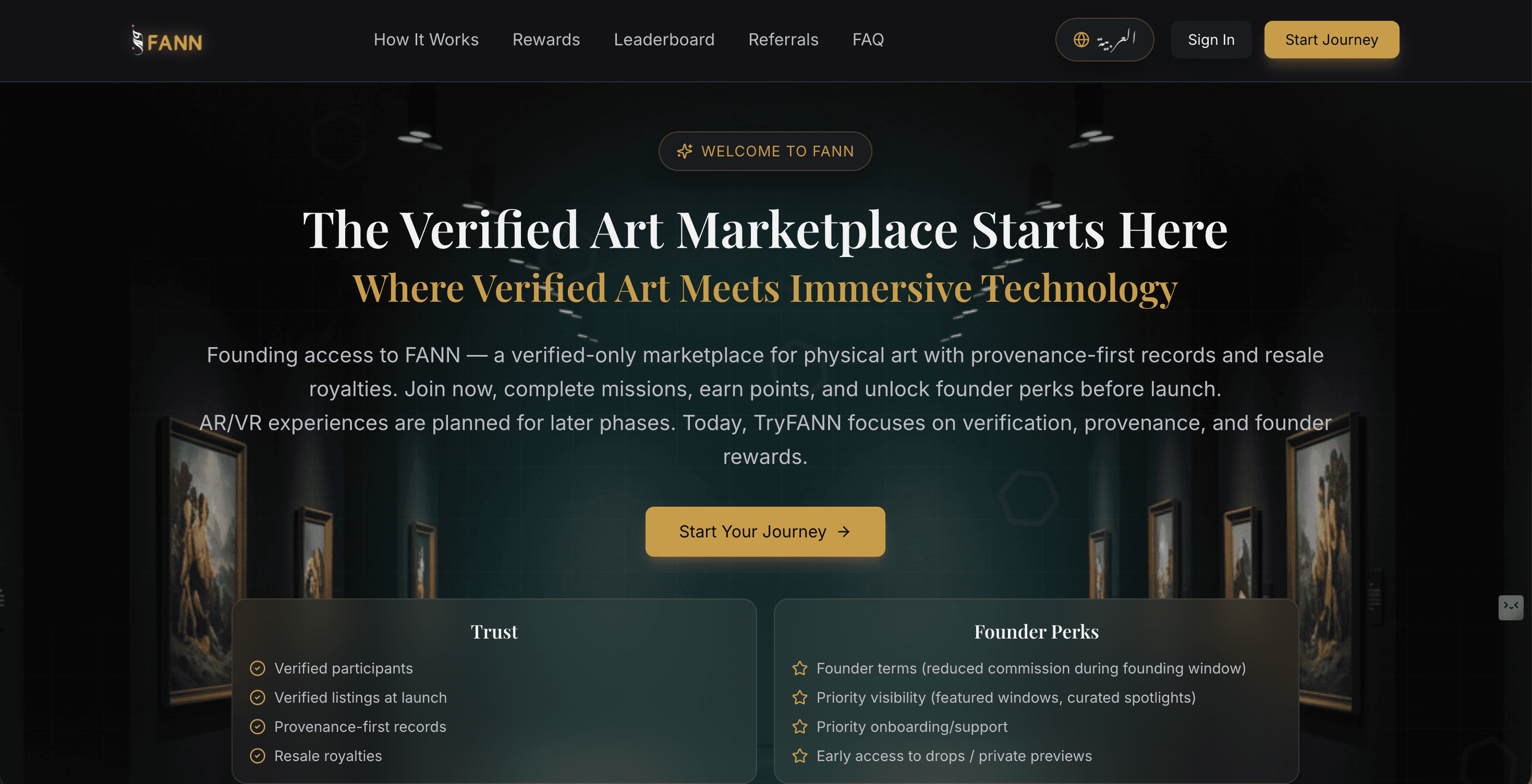Click the arrow on Start Your Journey

point(843,531)
